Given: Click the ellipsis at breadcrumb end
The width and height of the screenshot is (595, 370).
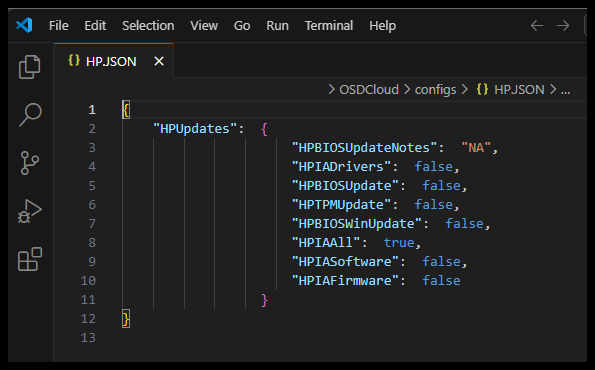Looking at the screenshot, I should (x=565, y=90).
